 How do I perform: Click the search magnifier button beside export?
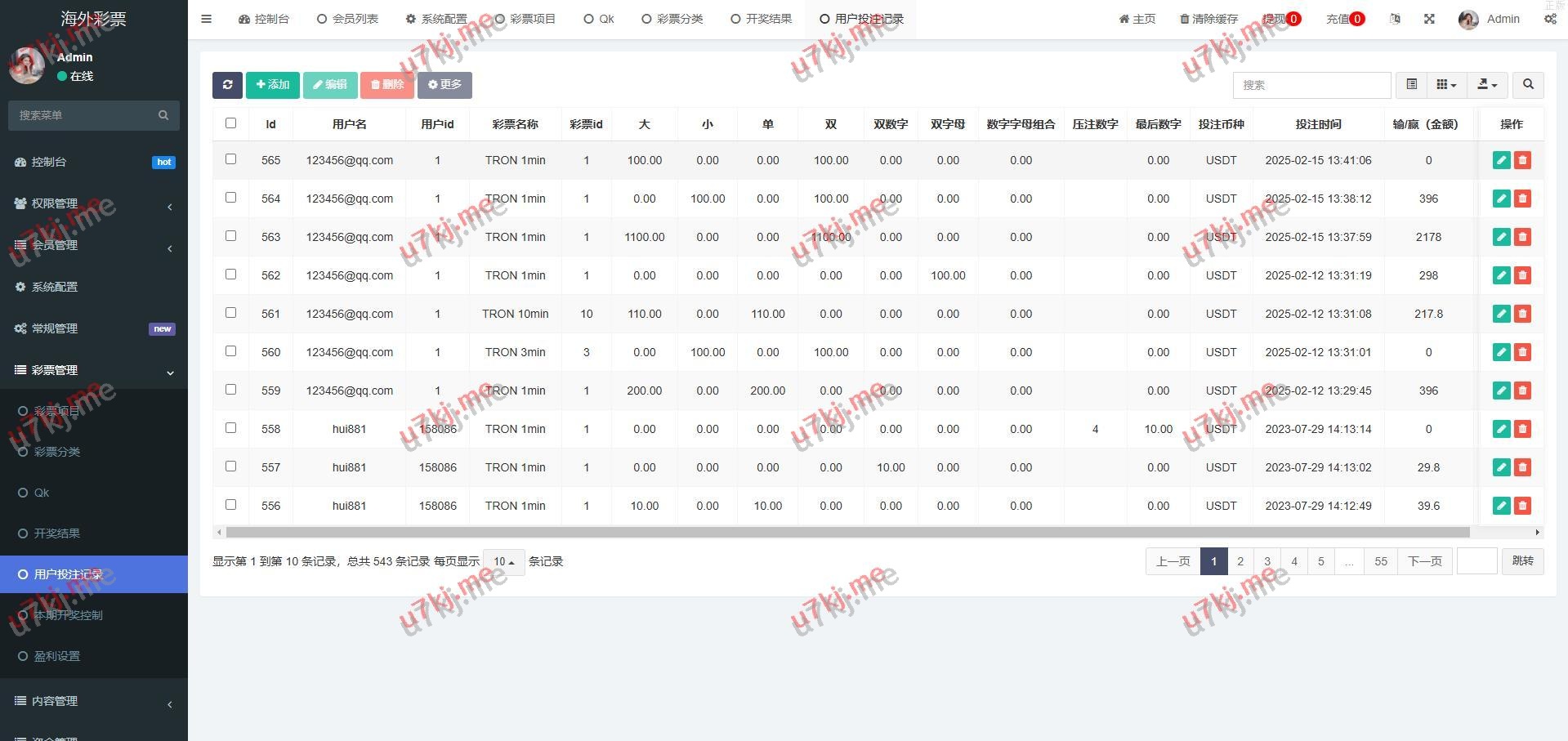pos(1528,85)
